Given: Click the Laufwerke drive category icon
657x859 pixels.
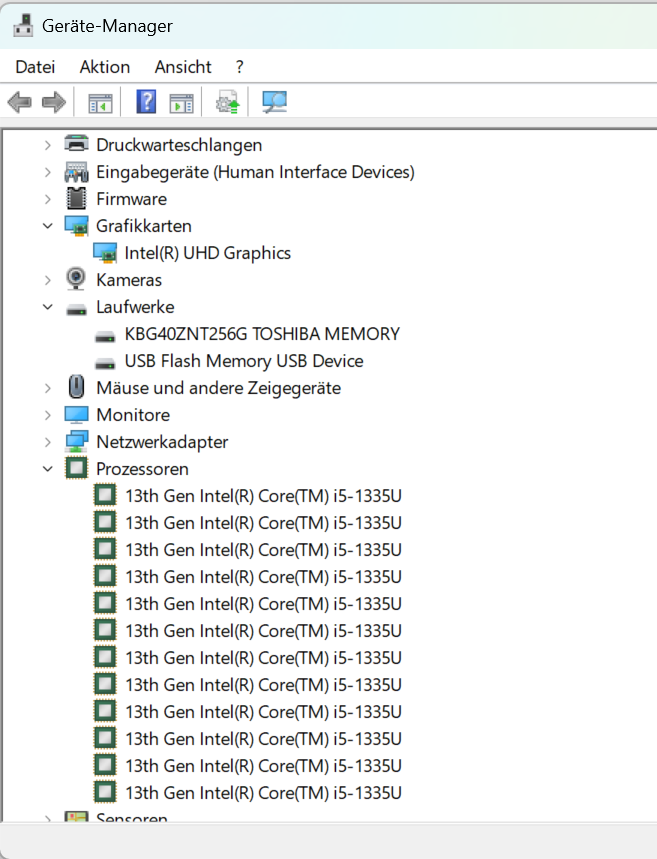Looking at the screenshot, I should click(x=76, y=310).
